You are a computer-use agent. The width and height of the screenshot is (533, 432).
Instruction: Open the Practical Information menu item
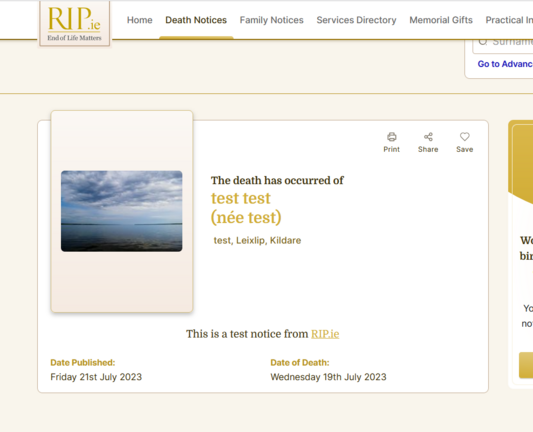pyautogui.click(x=509, y=20)
